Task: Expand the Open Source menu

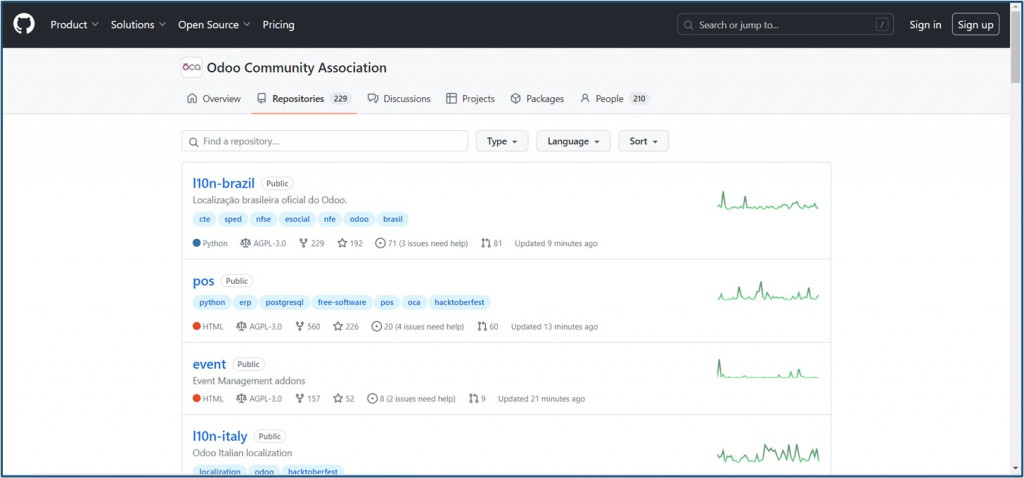Action: pyautogui.click(x=214, y=25)
